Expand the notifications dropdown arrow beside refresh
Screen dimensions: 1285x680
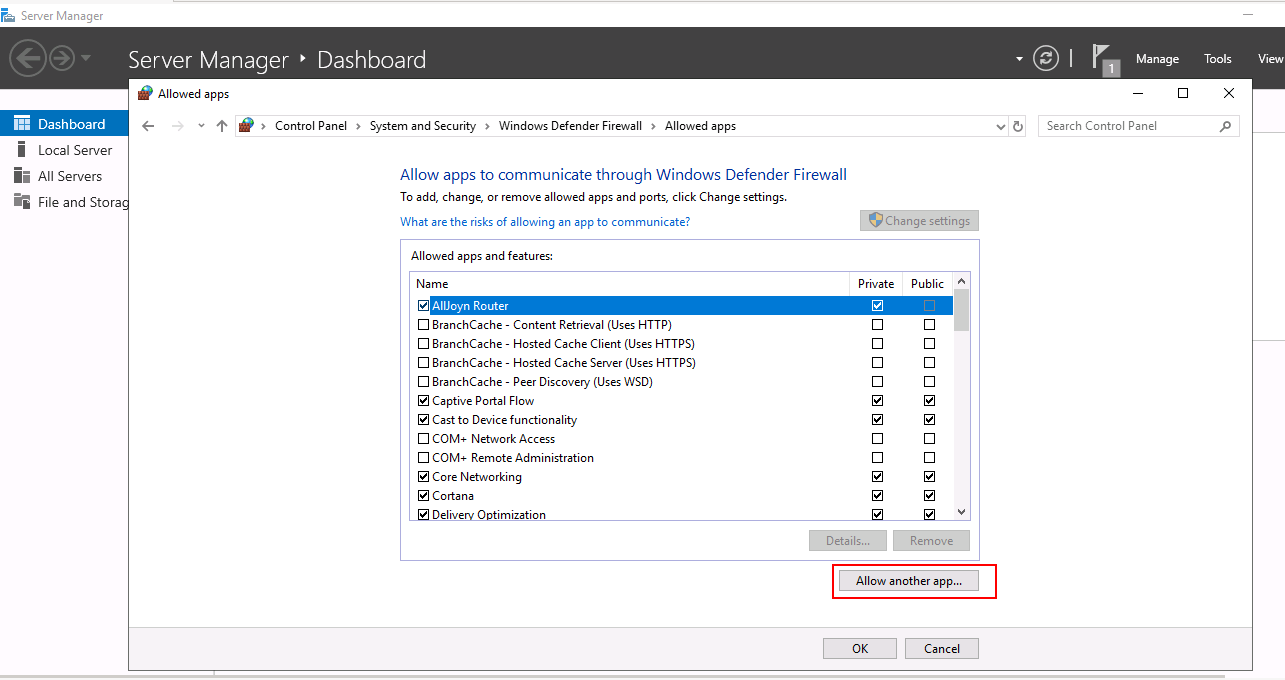1019,59
